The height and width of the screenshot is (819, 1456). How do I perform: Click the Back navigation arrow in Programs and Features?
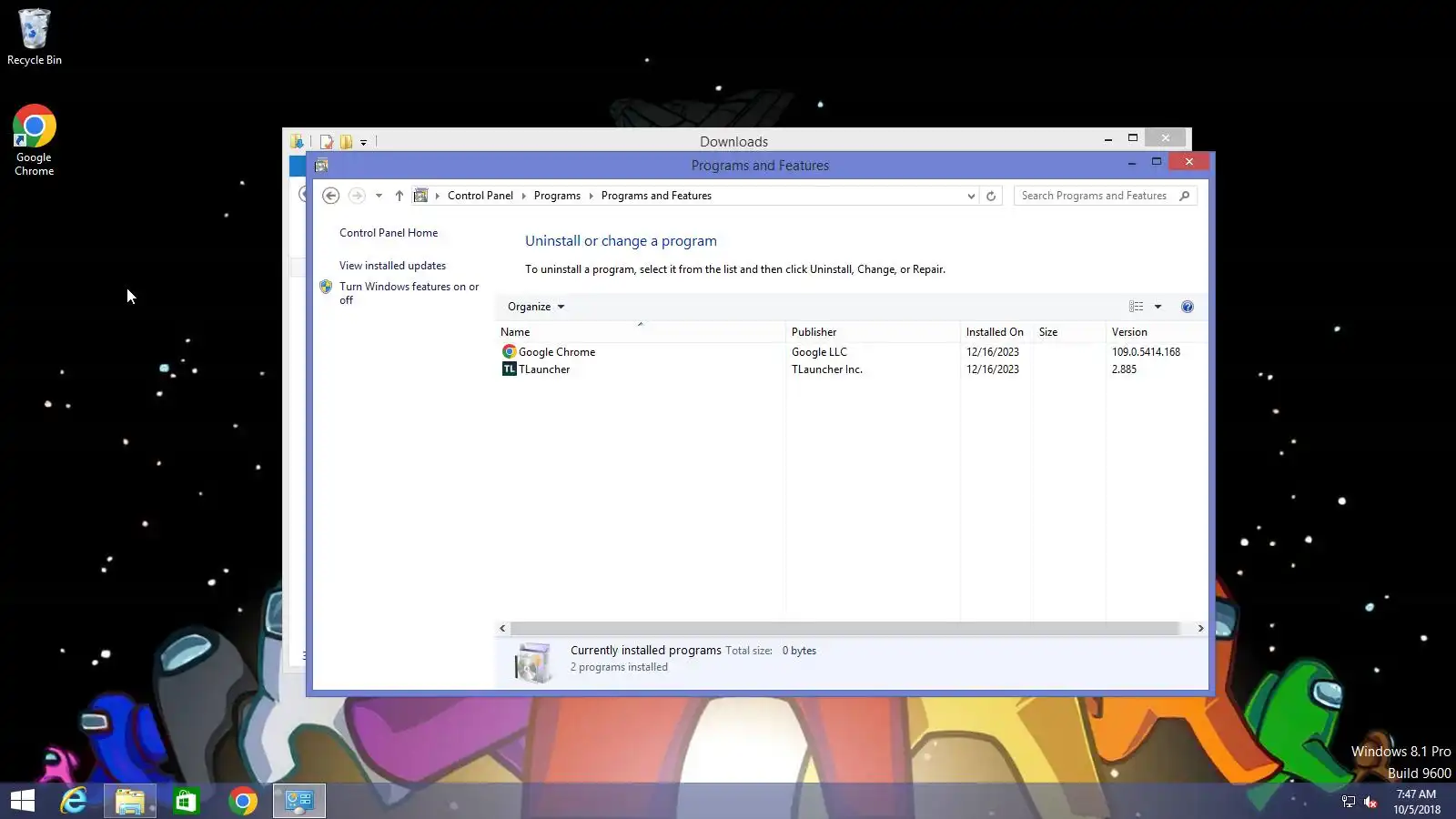pos(331,196)
